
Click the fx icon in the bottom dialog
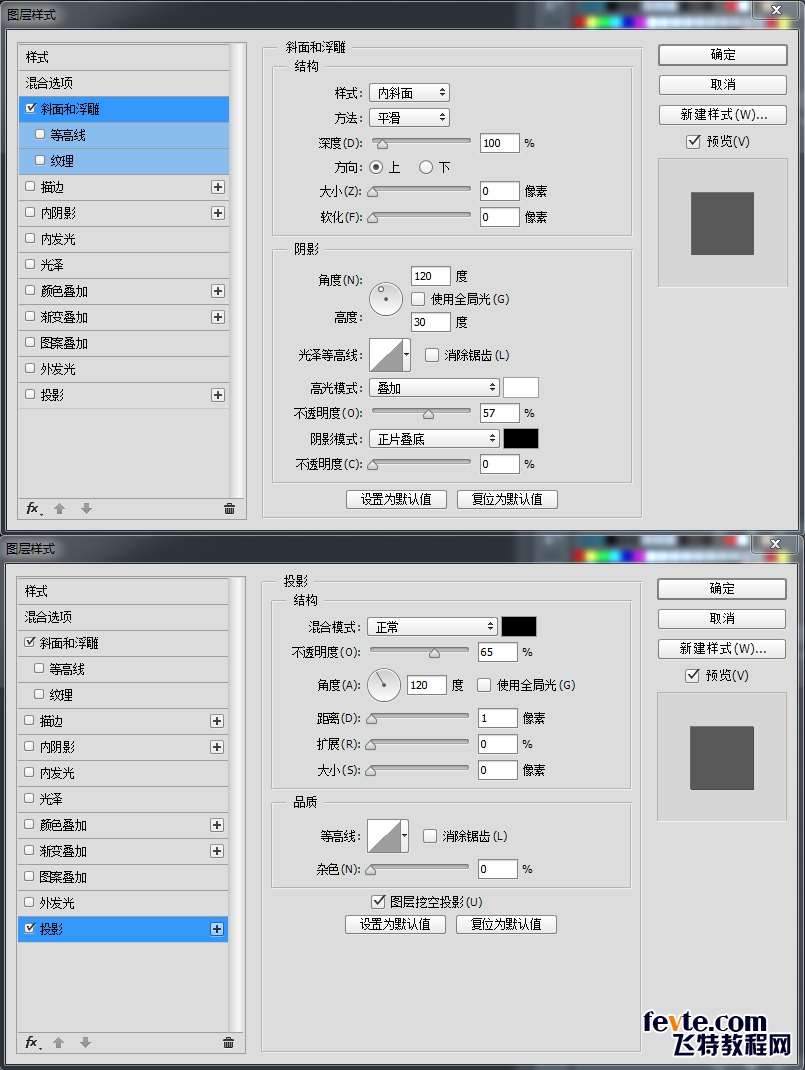32,1042
